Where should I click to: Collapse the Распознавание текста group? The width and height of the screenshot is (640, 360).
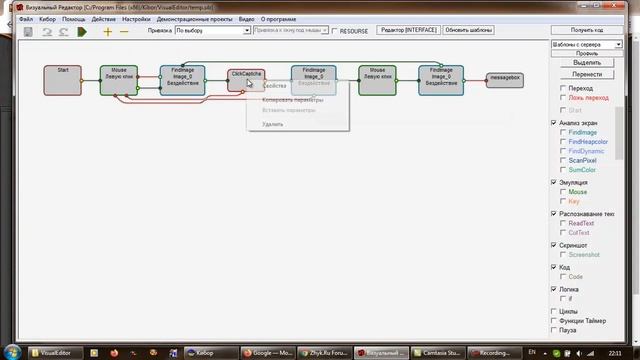(554, 214)
